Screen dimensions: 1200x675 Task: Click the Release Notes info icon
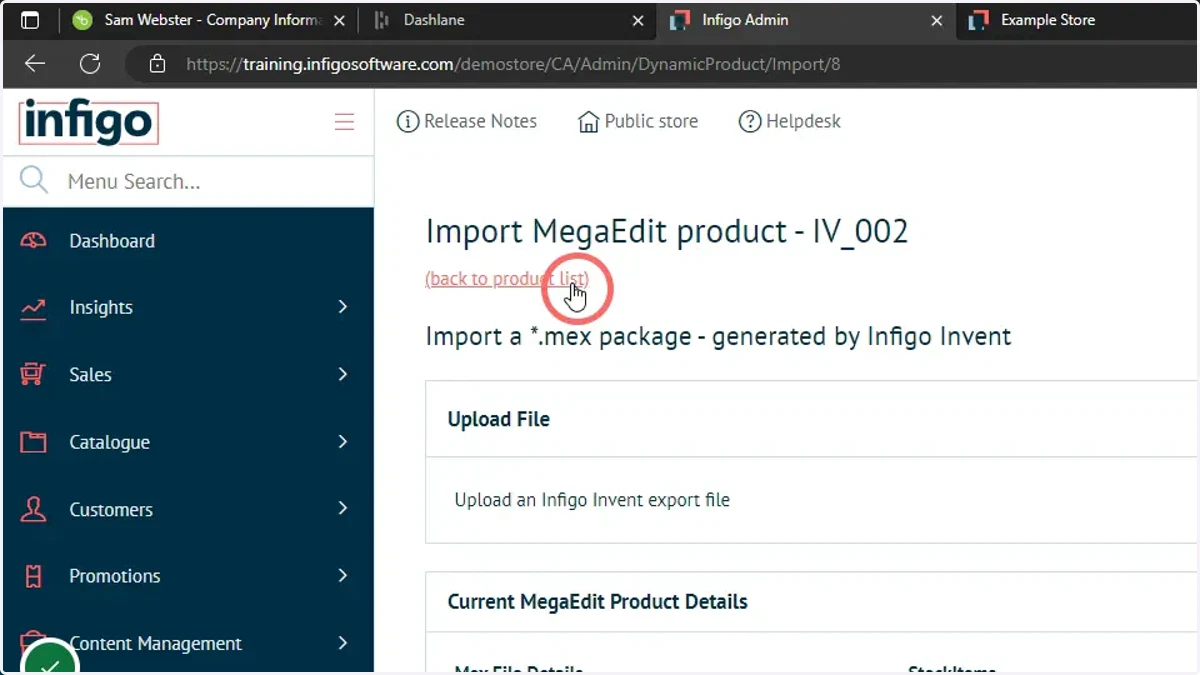pos(408,122)
